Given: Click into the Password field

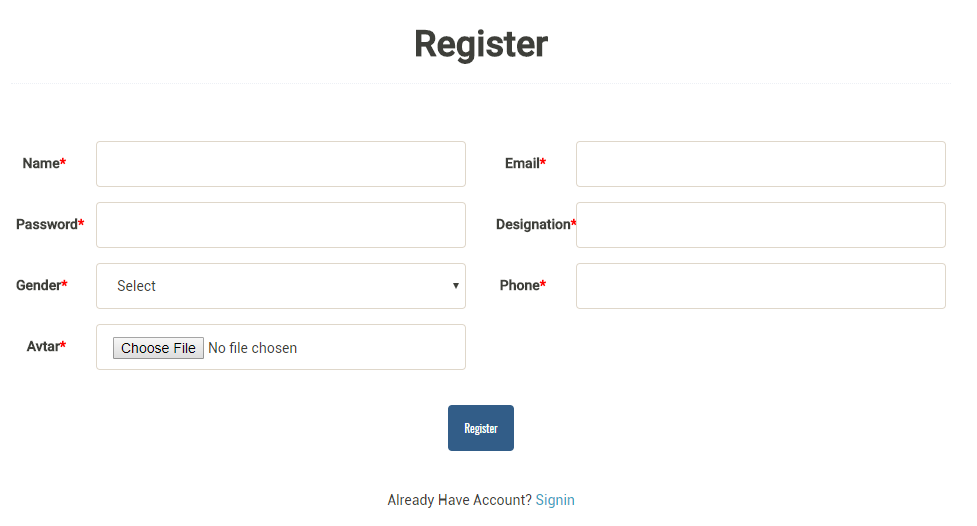Looking at the screenshot, I should [280, 225].
